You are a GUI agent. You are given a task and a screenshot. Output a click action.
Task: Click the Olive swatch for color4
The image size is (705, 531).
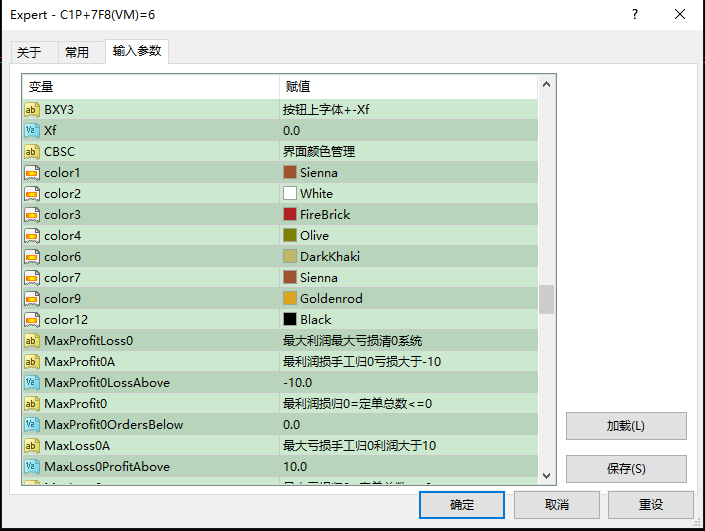290,236
